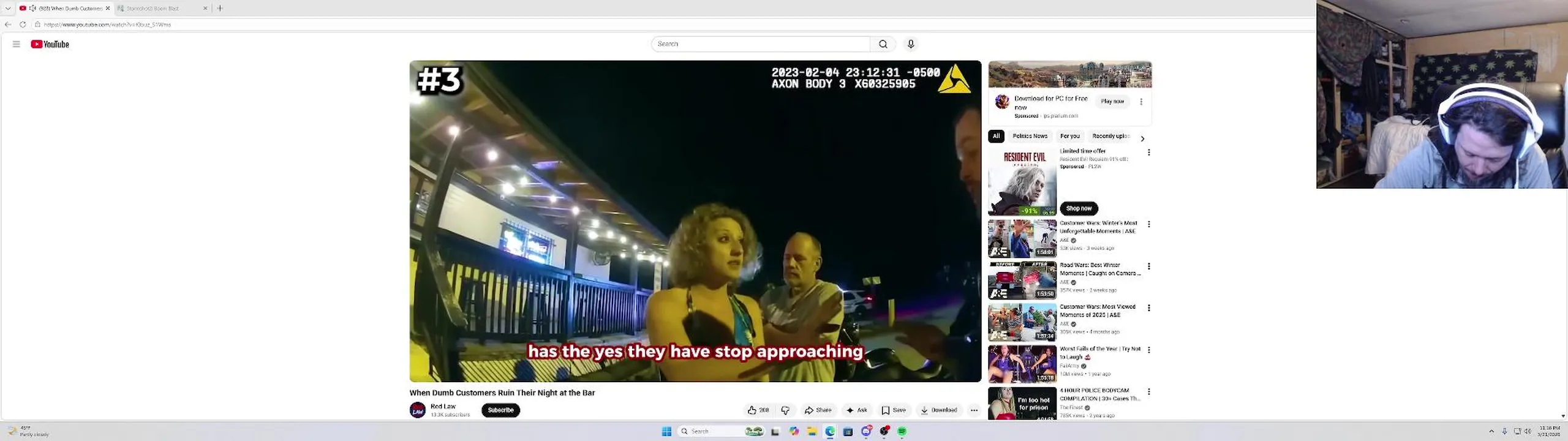Image resolution: width=1568 pixels, height=441 pixels.
Task: Click the video player to pause playback
Action: pyautogui.click(x=695, y=221)
